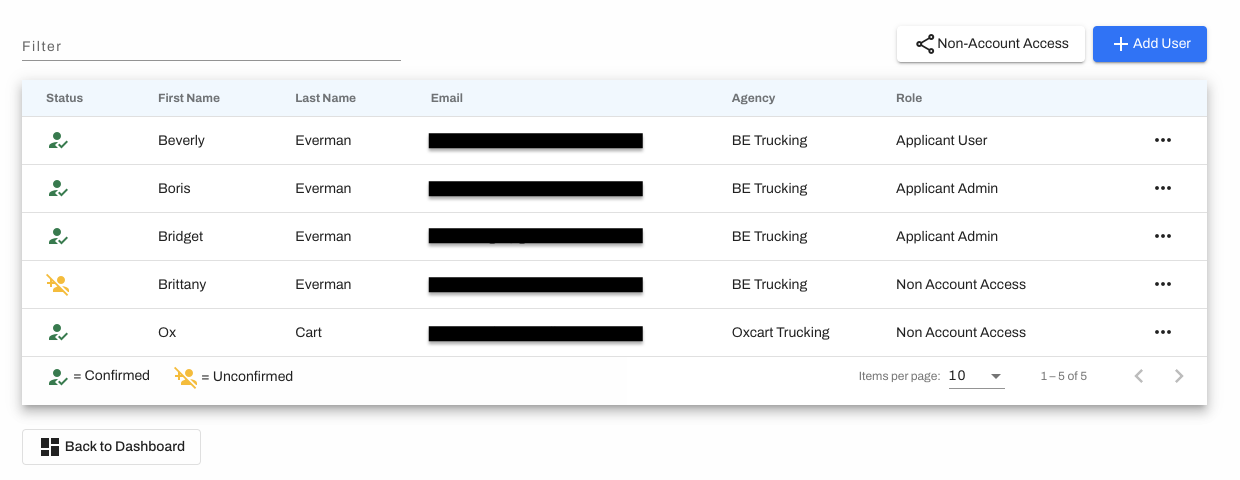Viewport: 1240px width, 480px height.
Task: Go to the previous page of users
Action: (1138, 376)
